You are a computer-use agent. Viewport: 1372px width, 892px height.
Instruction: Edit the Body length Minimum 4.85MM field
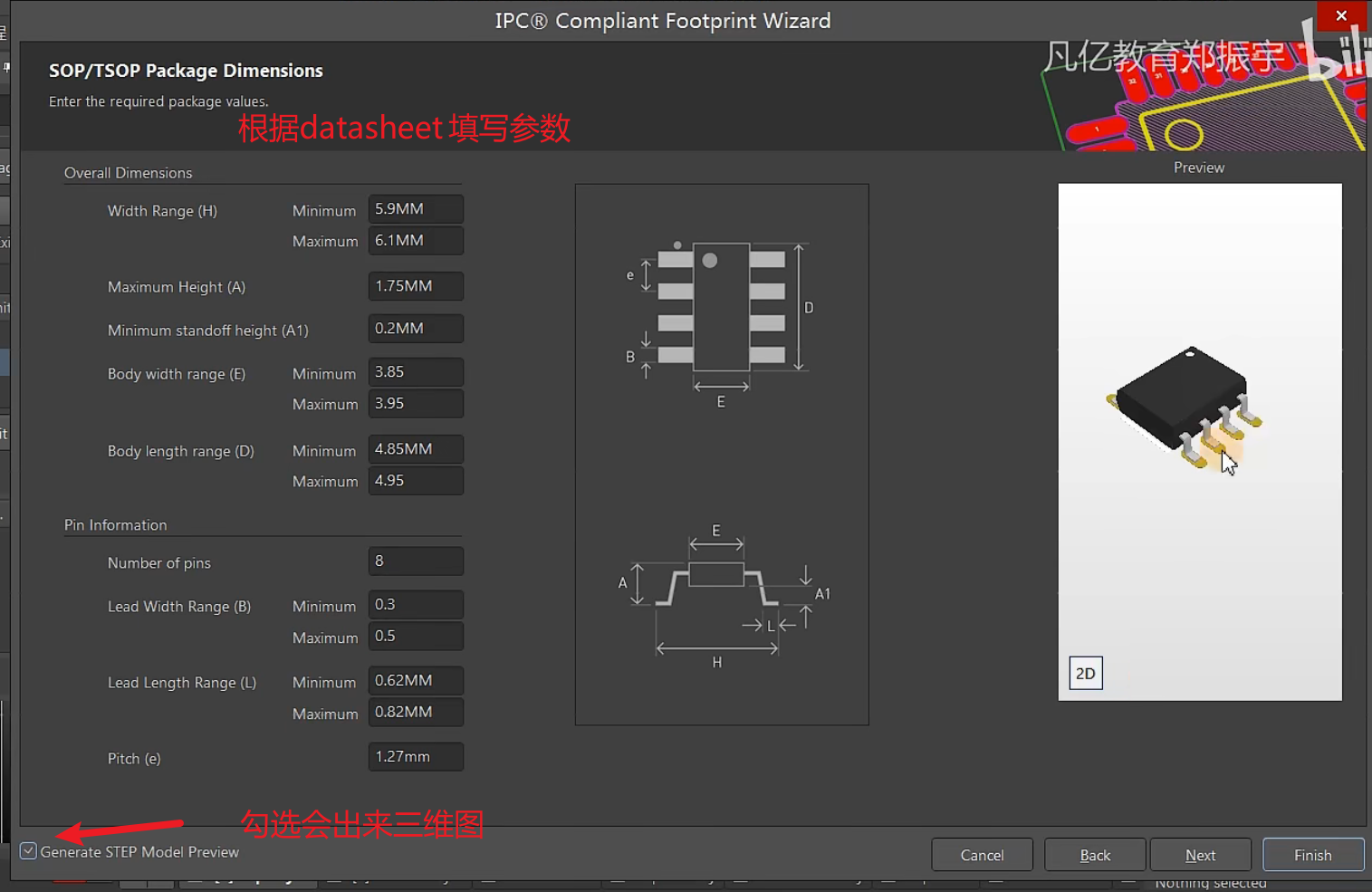[x=415, y=449]
